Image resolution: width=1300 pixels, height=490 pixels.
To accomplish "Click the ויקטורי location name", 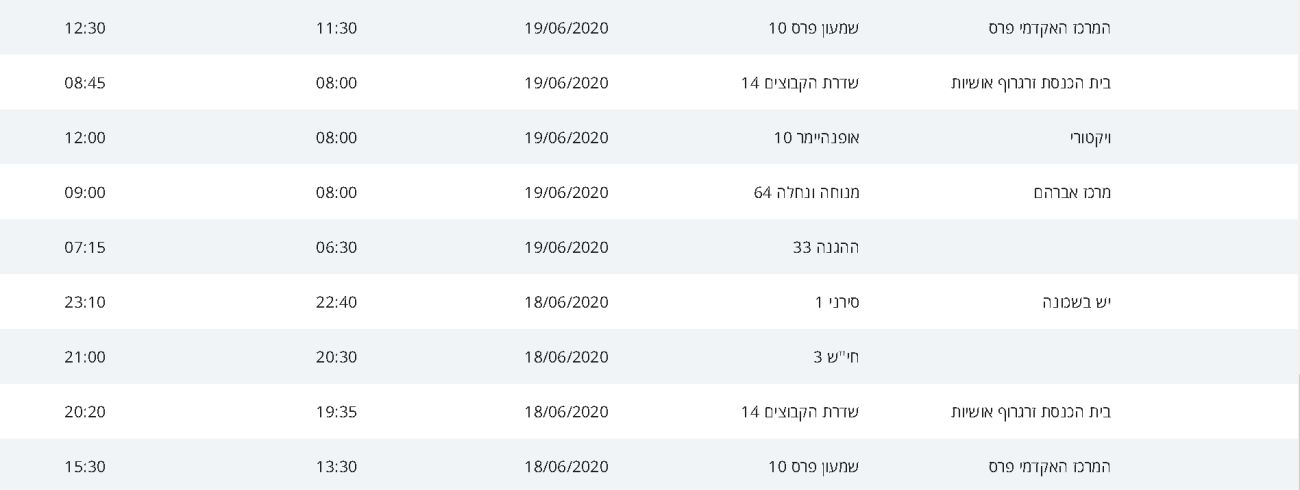I will tap(1091, 138).
